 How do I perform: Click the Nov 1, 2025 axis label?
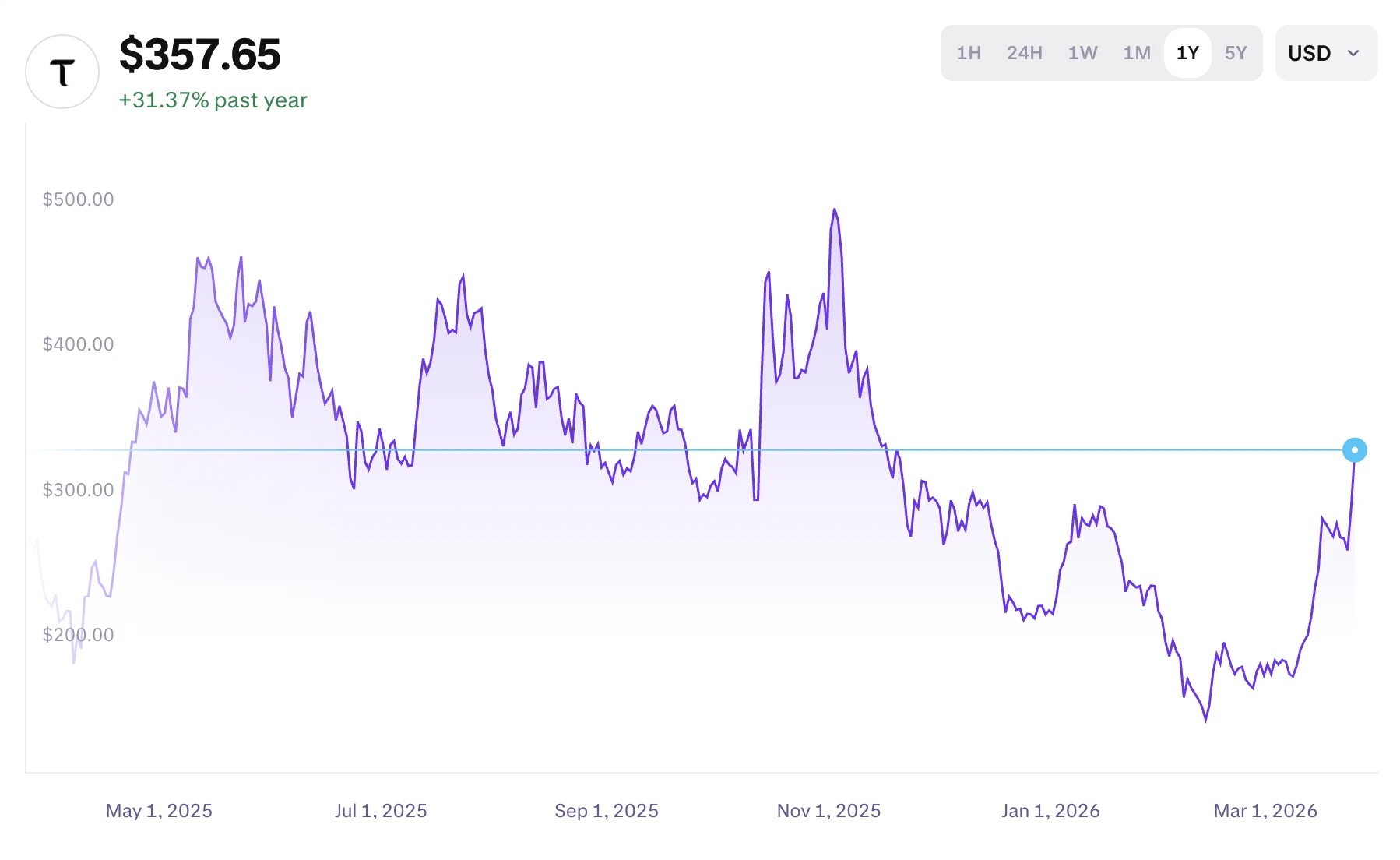828,811
